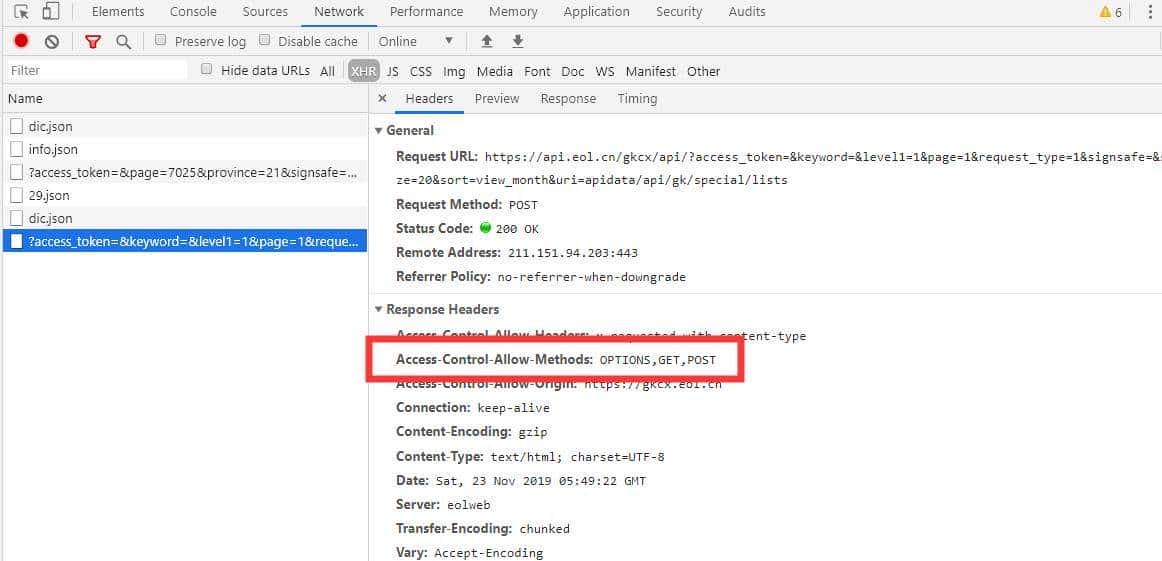Click Connection keep-alive header
This screenshot has height=561, width=1162.
click(x=473, y=408)
